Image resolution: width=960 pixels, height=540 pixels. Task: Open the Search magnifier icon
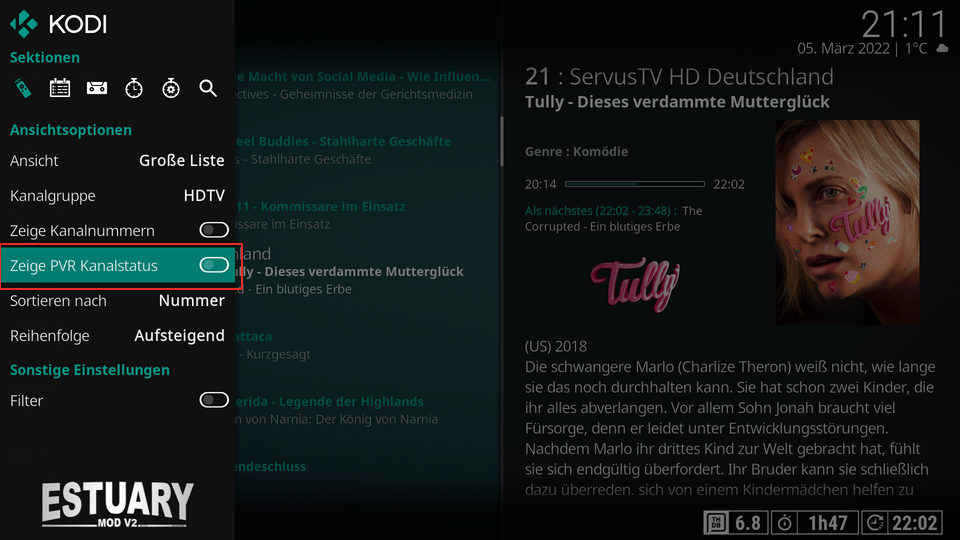click(208, 88)
